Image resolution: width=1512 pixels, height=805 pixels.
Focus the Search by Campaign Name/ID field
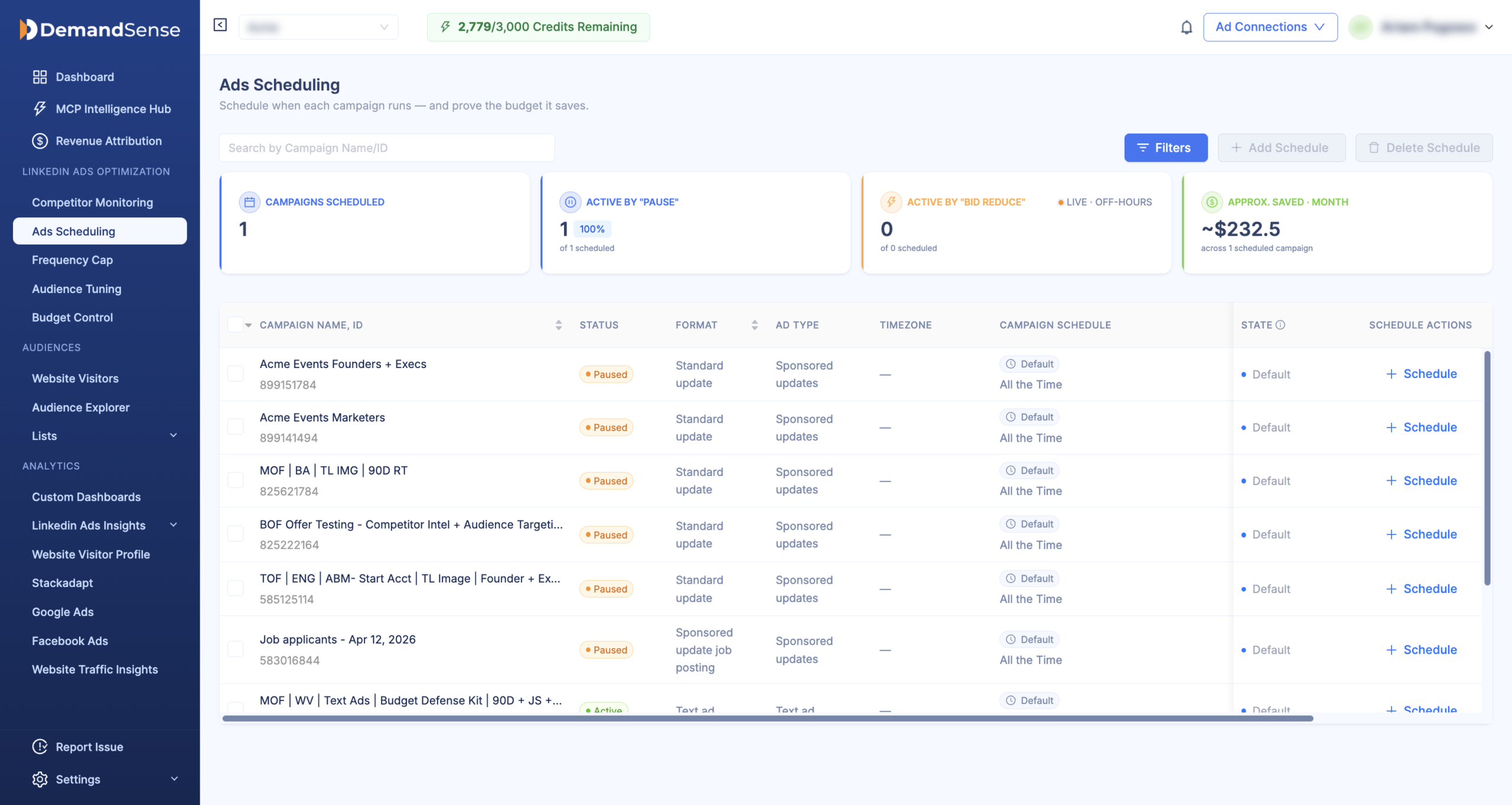tap(387, 148)
